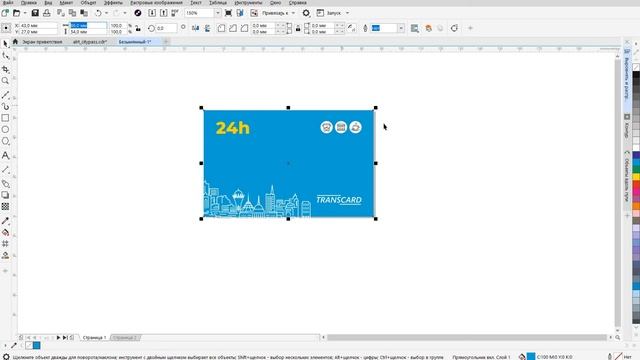This screenshot has width=640, height=360.
Task: Click the Export icon
Action: tap(163, 13)
